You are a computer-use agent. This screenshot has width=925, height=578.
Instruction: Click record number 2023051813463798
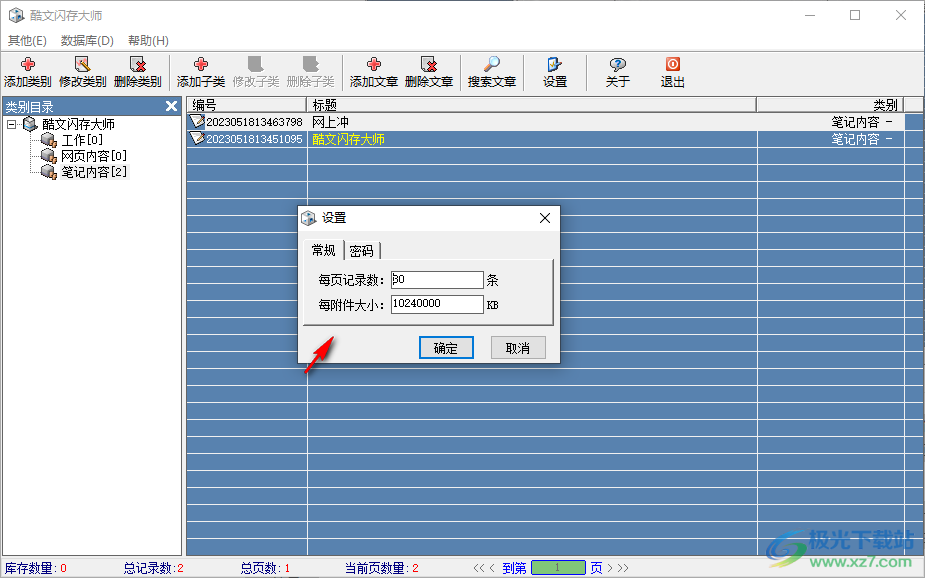(254, 122)
